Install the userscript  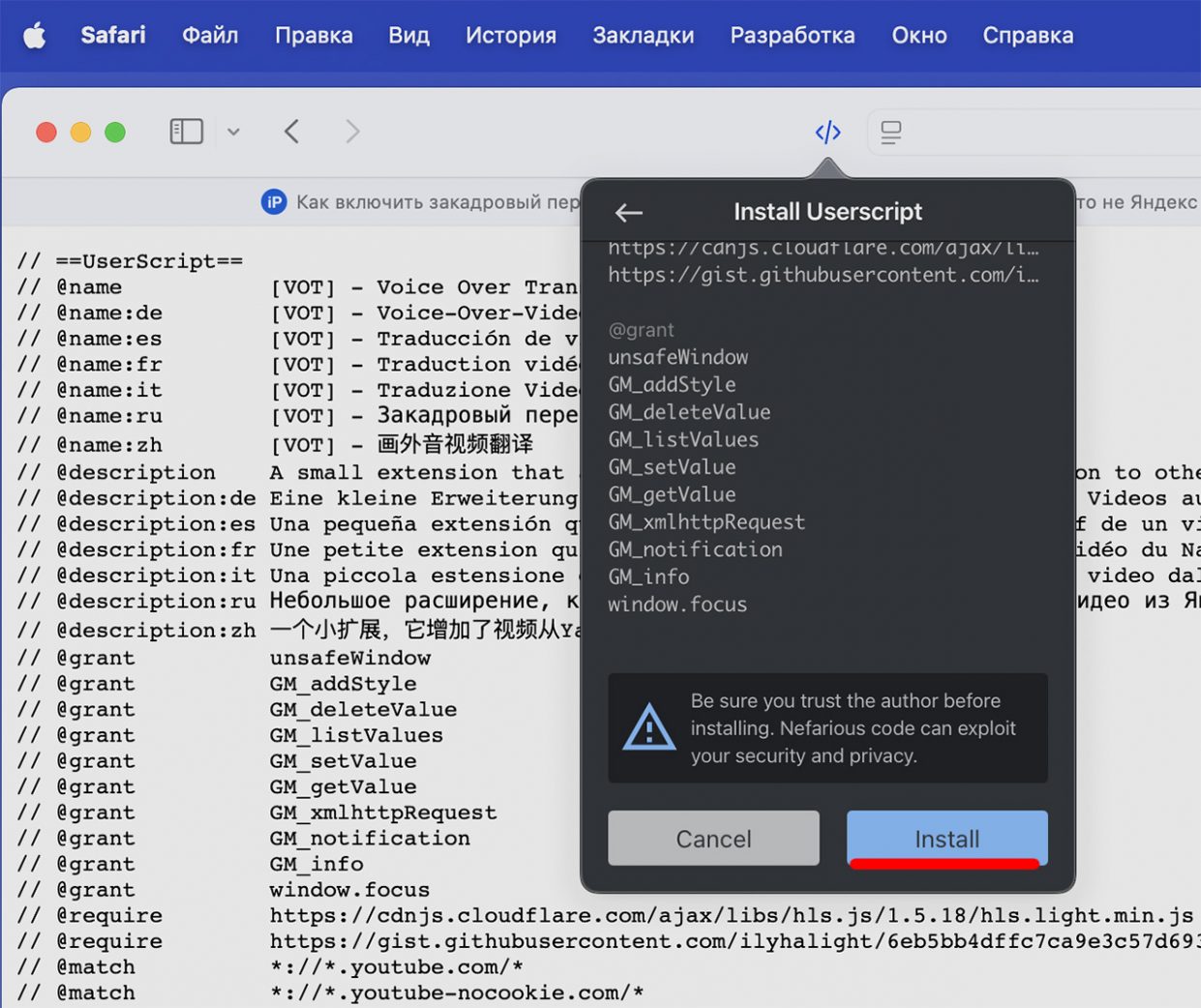(946, 839)
